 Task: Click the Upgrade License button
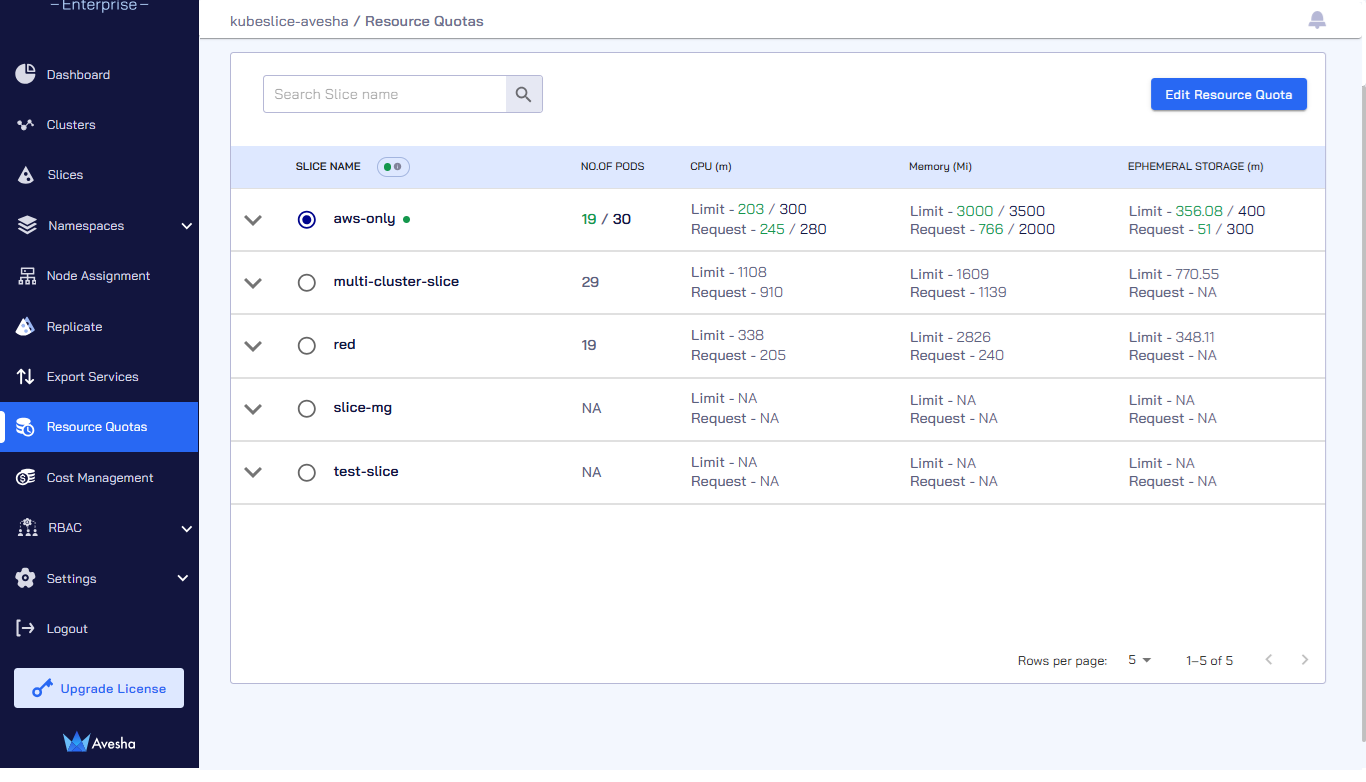[x=99, y=688]
